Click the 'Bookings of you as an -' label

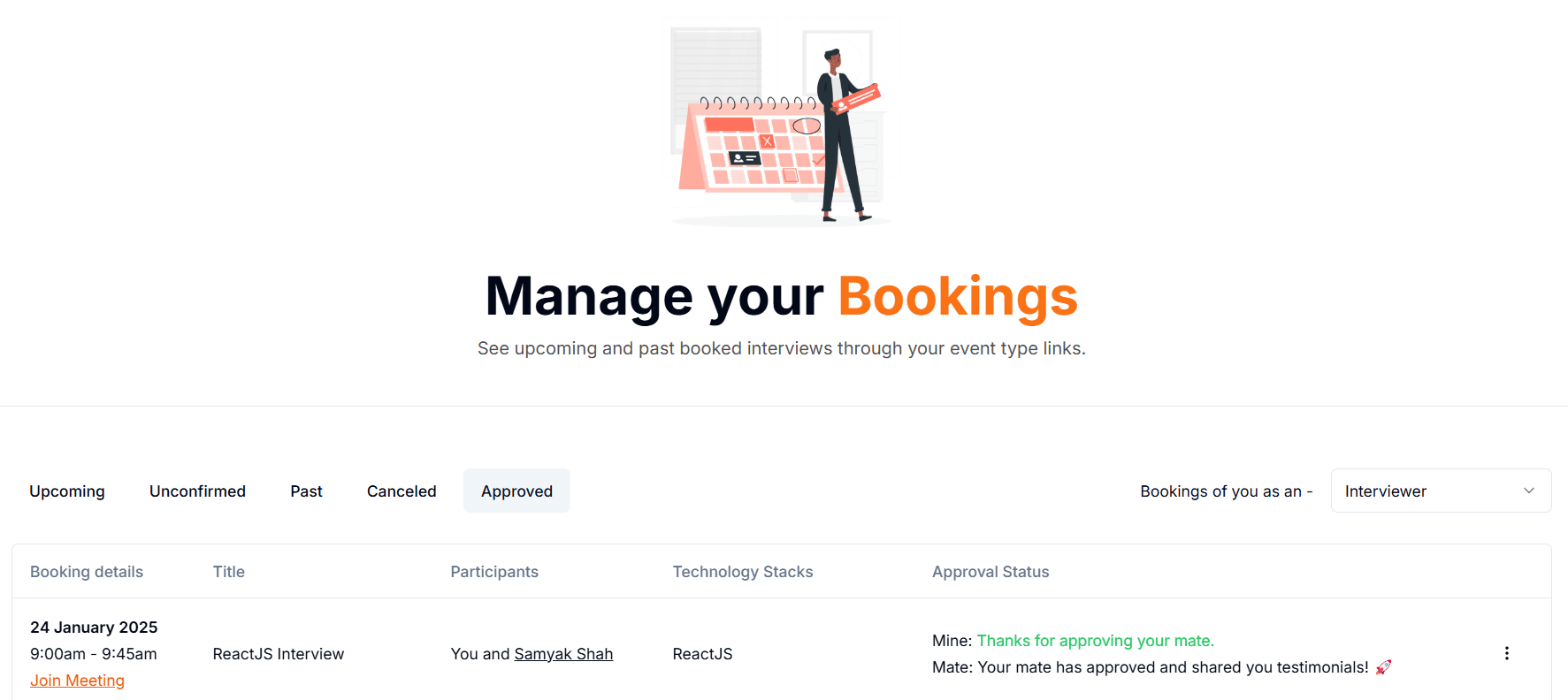point(1227,491)
